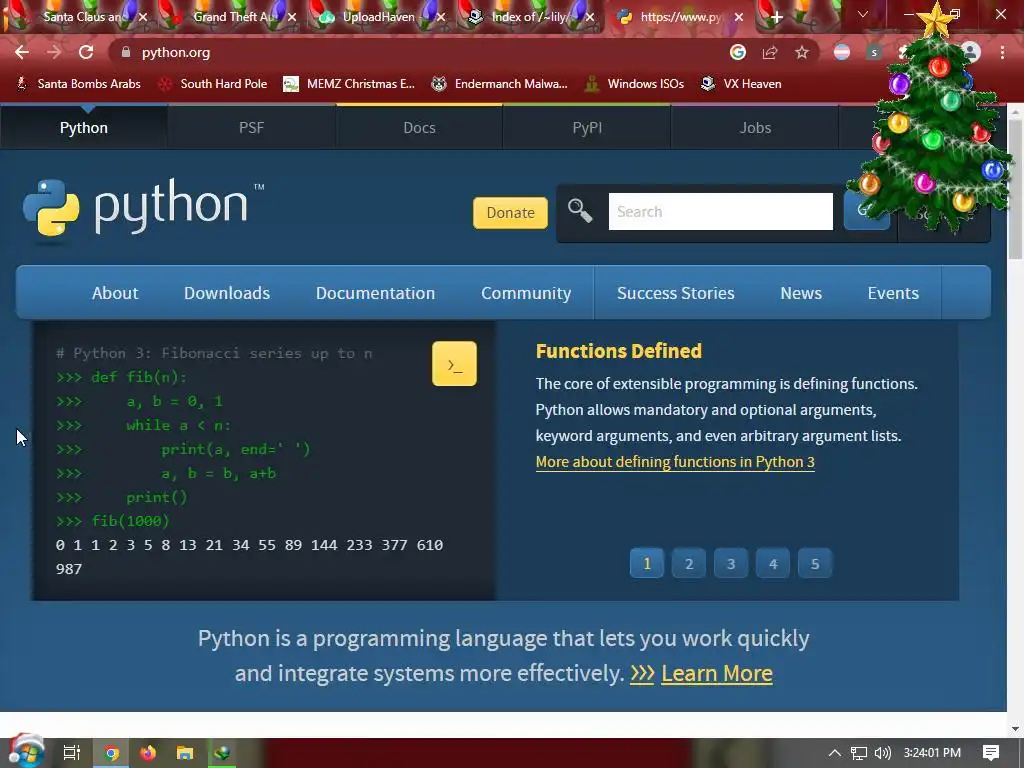Image resolution: width=1024 pixels, height=768 pixels.
Task: Go to slide 2 of the carousel
Action: point(688,564)
